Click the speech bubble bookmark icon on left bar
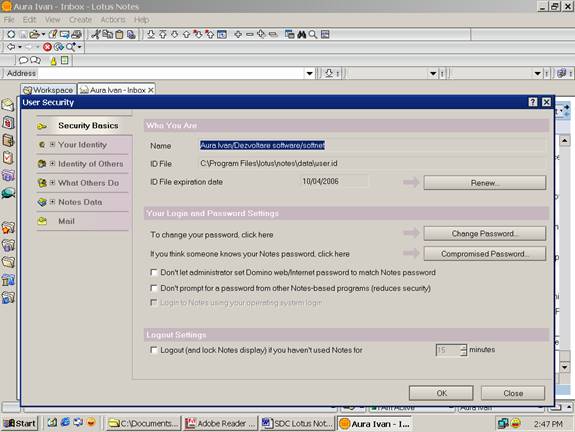 pos(8,193)
